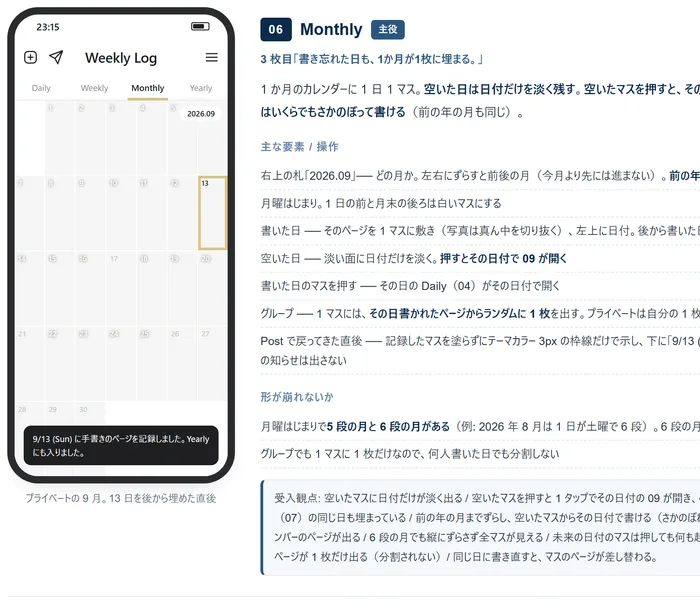Tap the plus icon to add a page
The width and height of the screenshot is (700, 604).
pyautogui.click(x=30, y=58)
